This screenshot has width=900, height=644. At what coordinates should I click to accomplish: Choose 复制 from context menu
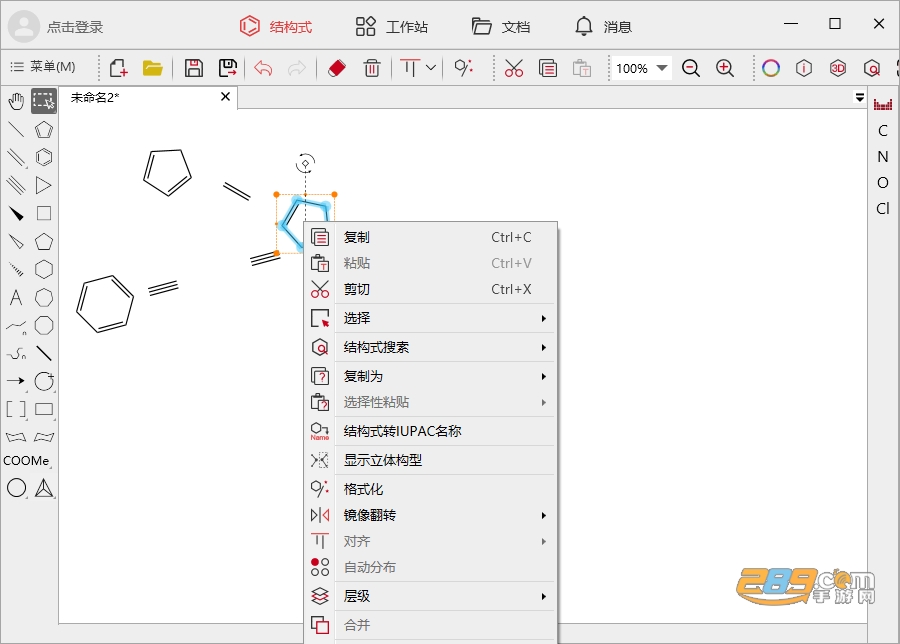click(433, 237)
